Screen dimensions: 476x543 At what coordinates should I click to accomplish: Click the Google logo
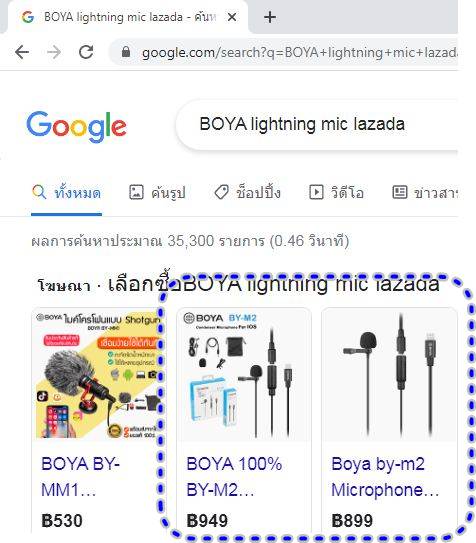(x=77, y=127)
